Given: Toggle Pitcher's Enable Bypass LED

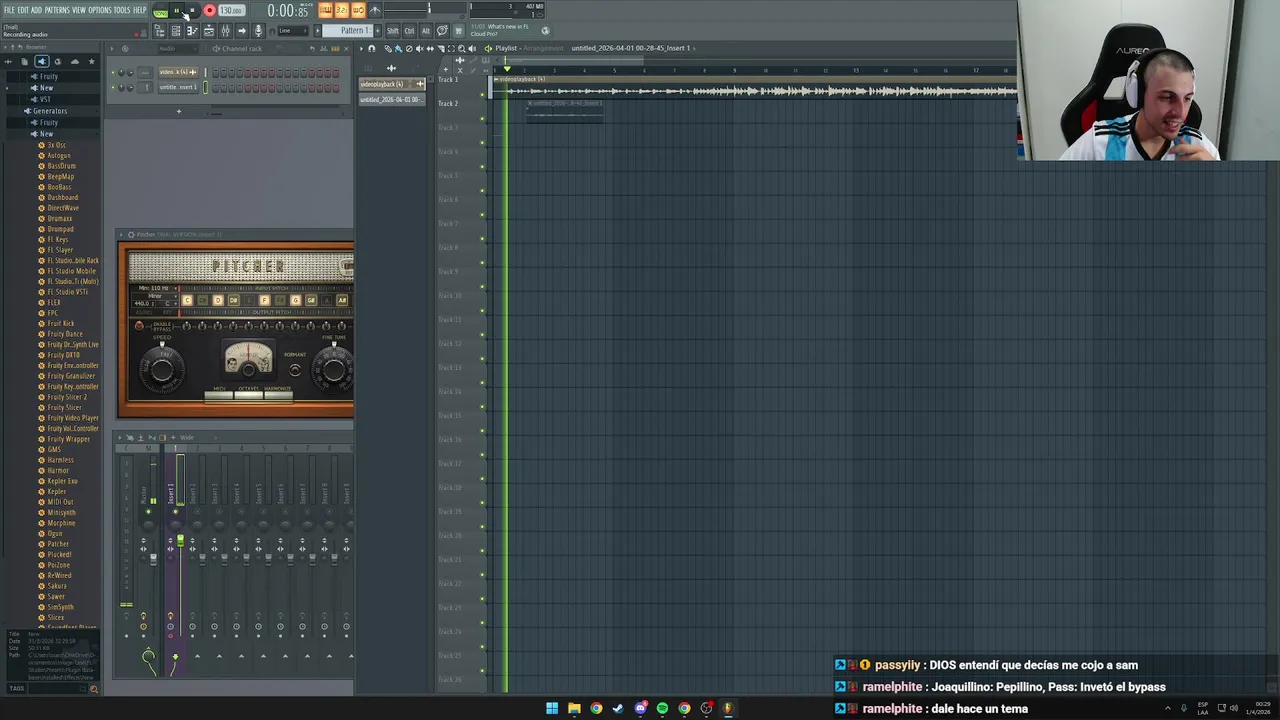Looking at the screenshot, I should click(139, 326).
